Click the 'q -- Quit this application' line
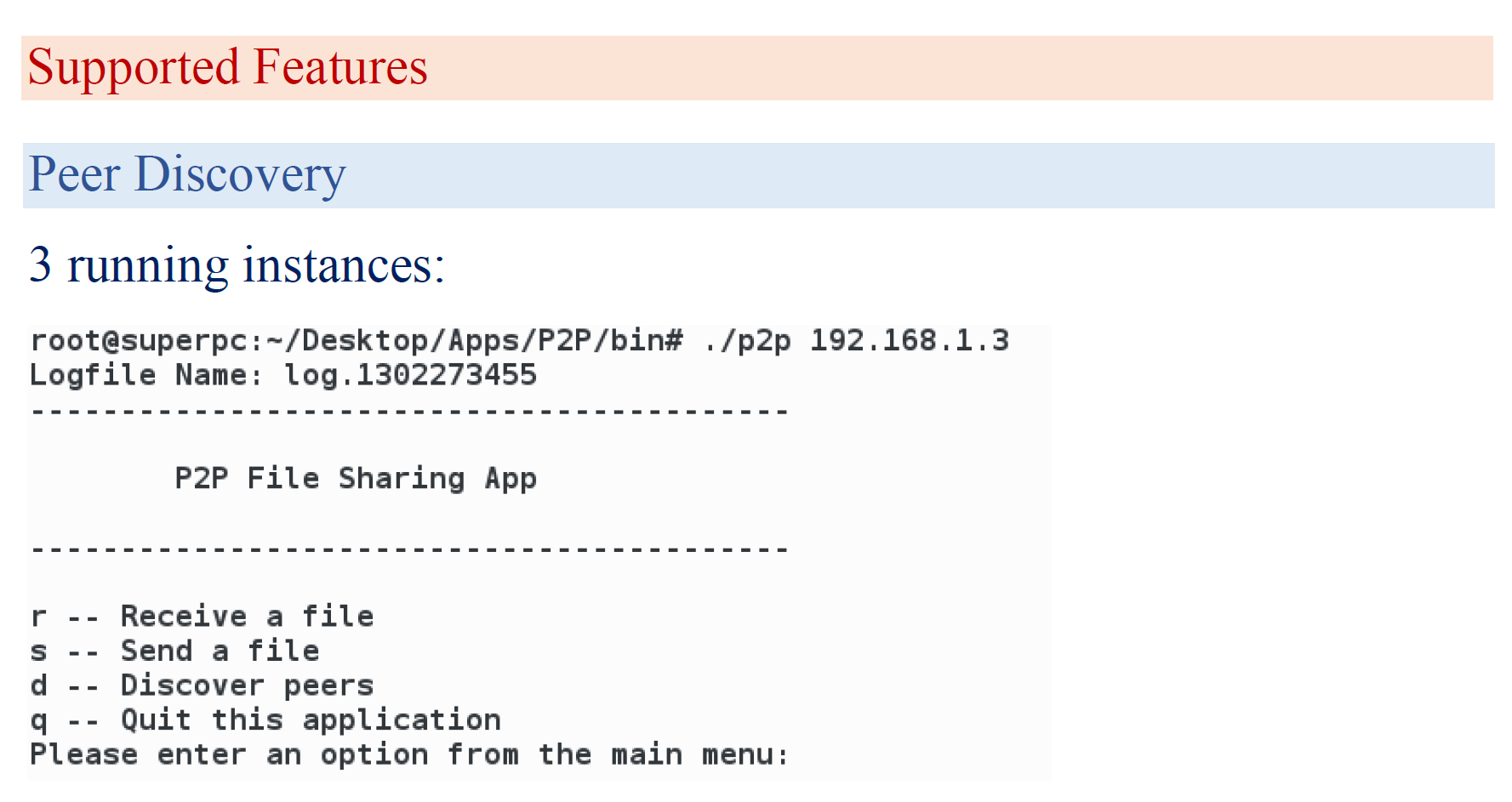This screenshot has width=1512, height=802. coord(265,720)
